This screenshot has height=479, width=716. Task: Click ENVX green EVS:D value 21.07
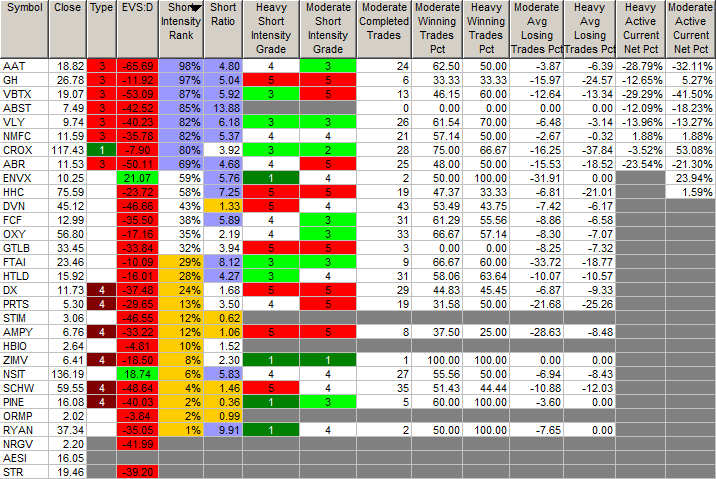point(137,178)
